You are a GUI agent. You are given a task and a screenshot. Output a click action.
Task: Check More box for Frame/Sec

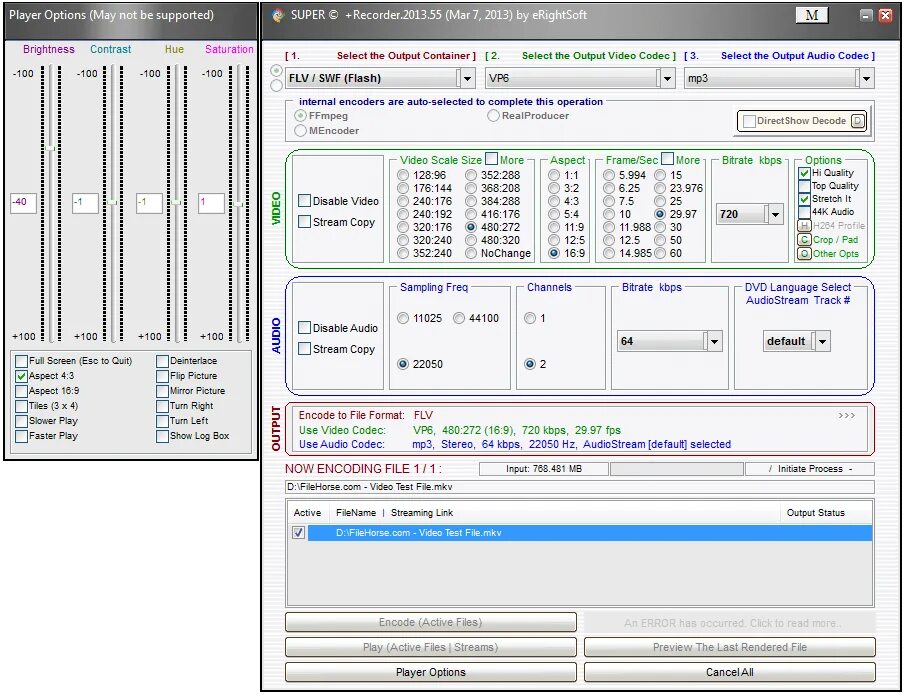tap(667, 158)
